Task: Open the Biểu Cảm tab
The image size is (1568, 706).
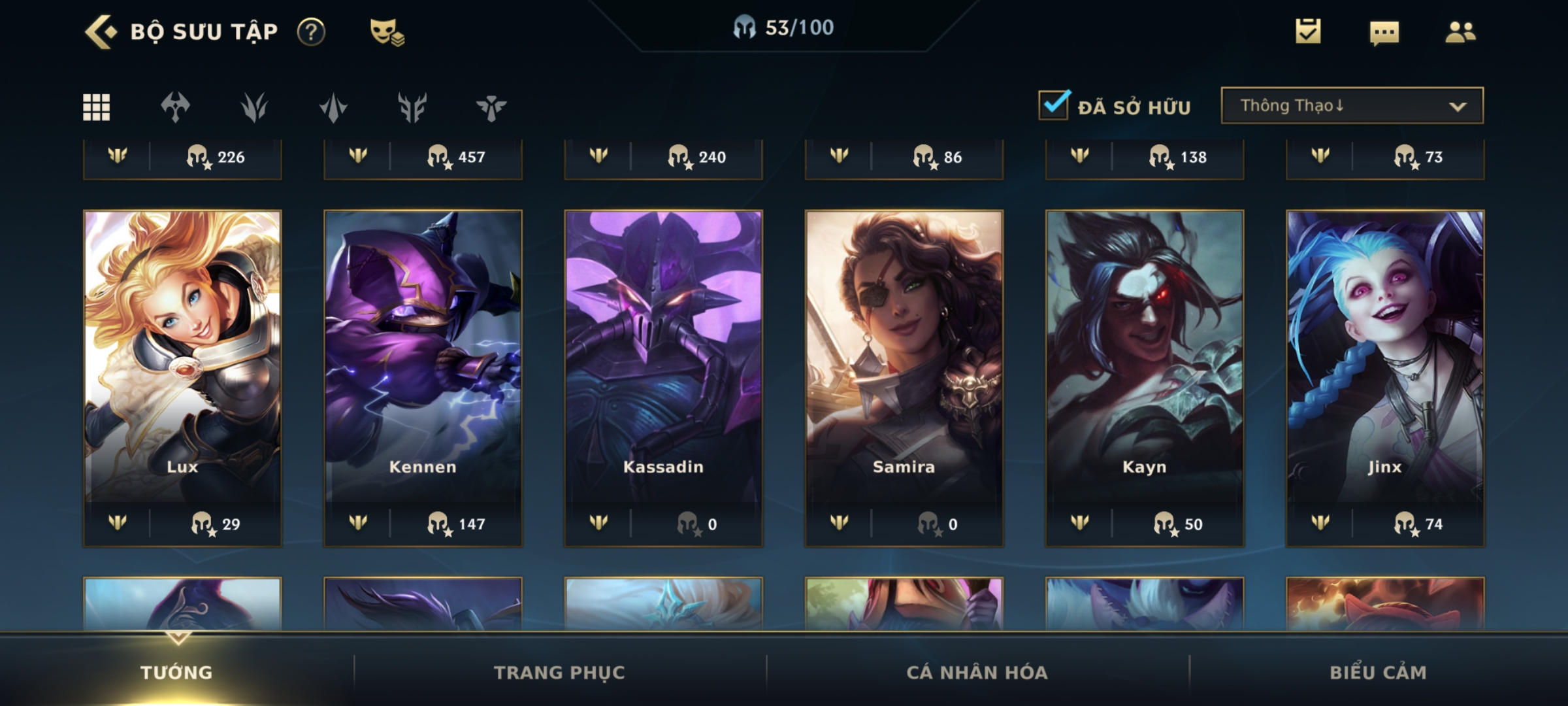Action: coord(1378,672)
